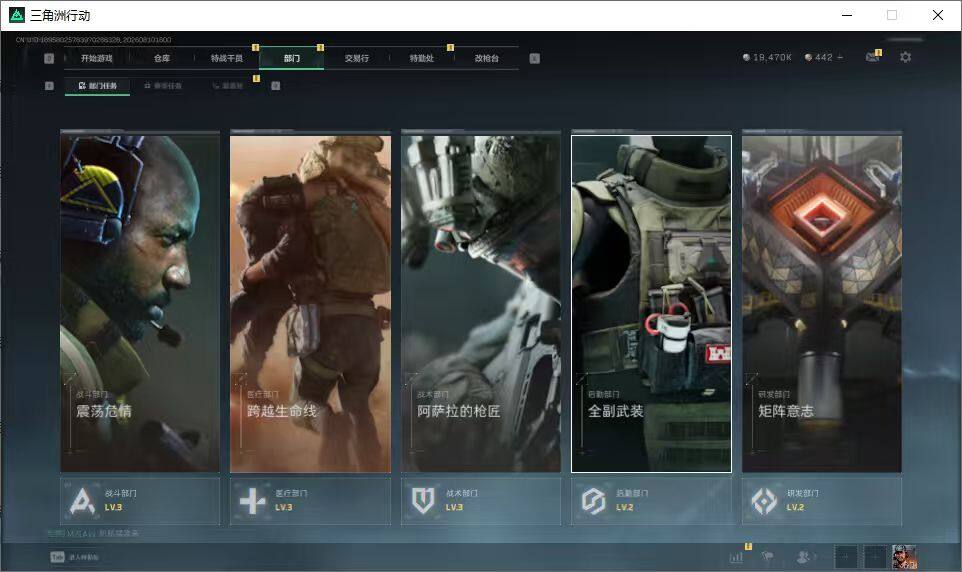This screenshot has width=962, height=572.
Task: Switch to the 仓库 tab
Action: click(x=161, y=58)
